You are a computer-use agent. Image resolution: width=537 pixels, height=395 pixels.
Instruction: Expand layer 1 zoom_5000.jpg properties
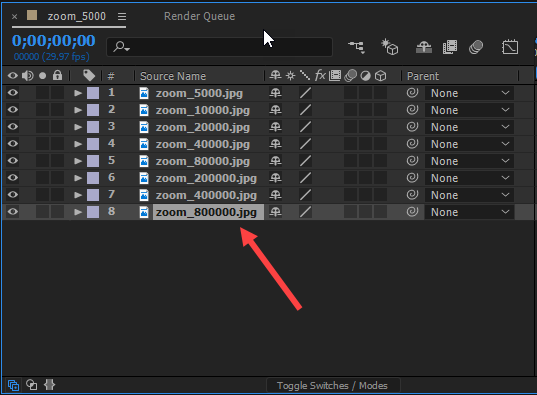78,93
